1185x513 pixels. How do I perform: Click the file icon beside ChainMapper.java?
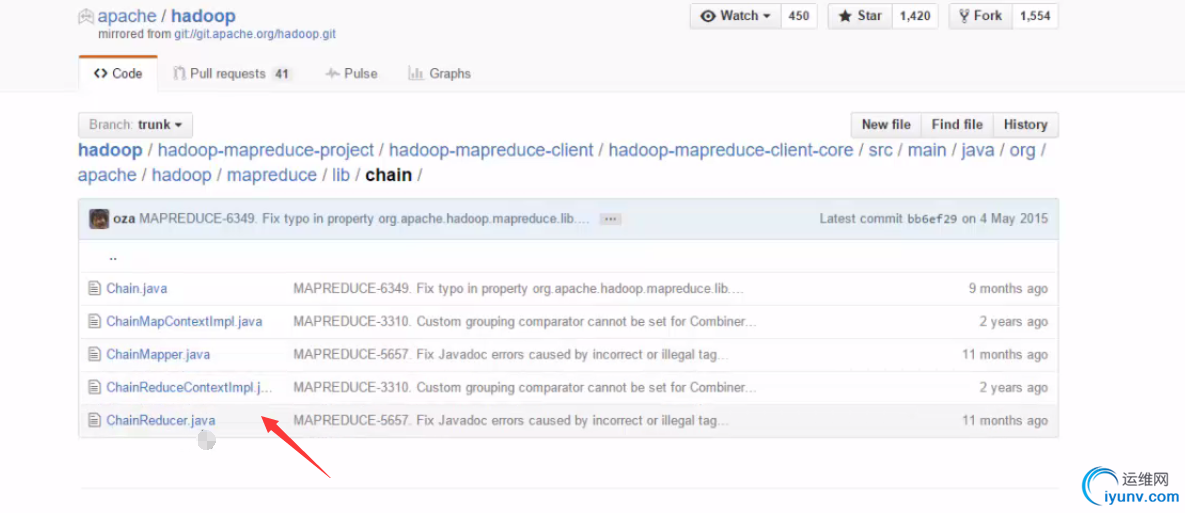click(x=94, y=354)
